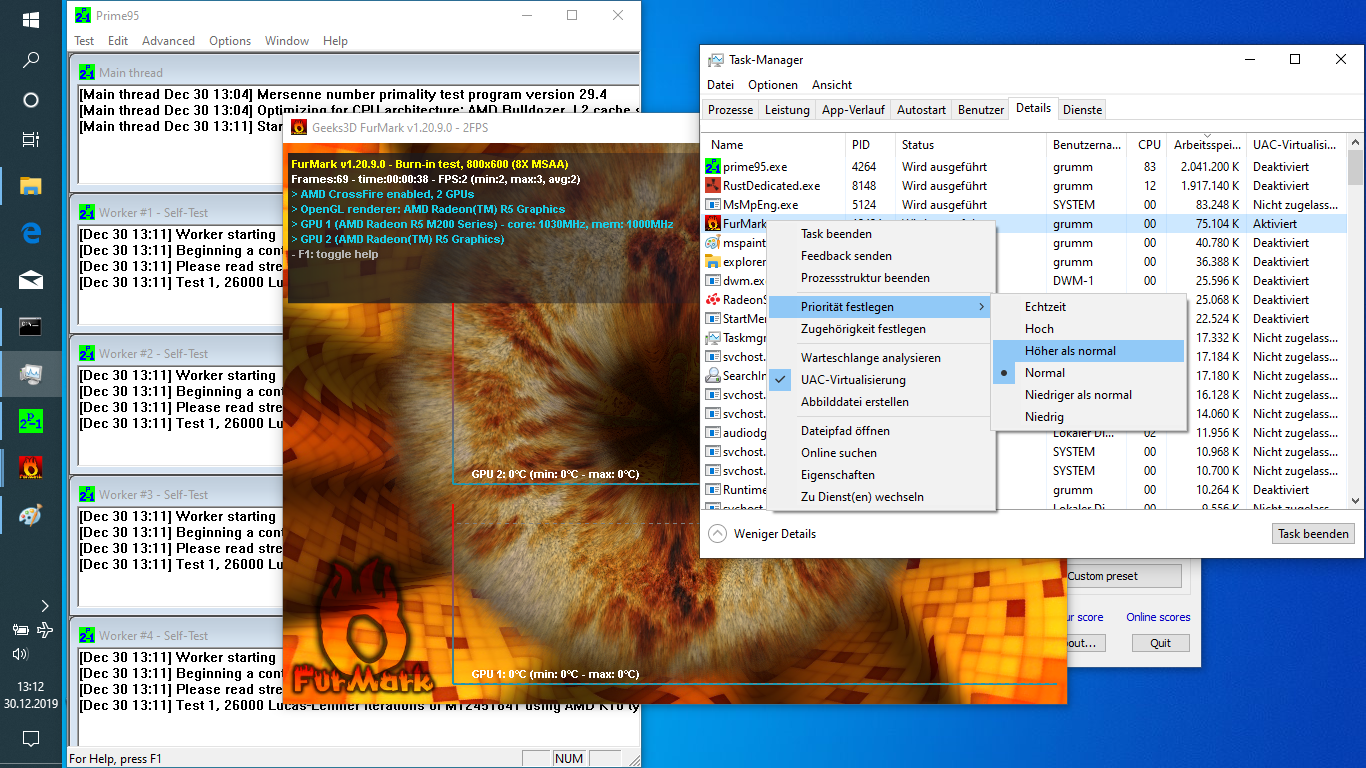1366x768 pixels.
Task: Expand the Priorität festlegen submenu
Action: coord(881,307)
